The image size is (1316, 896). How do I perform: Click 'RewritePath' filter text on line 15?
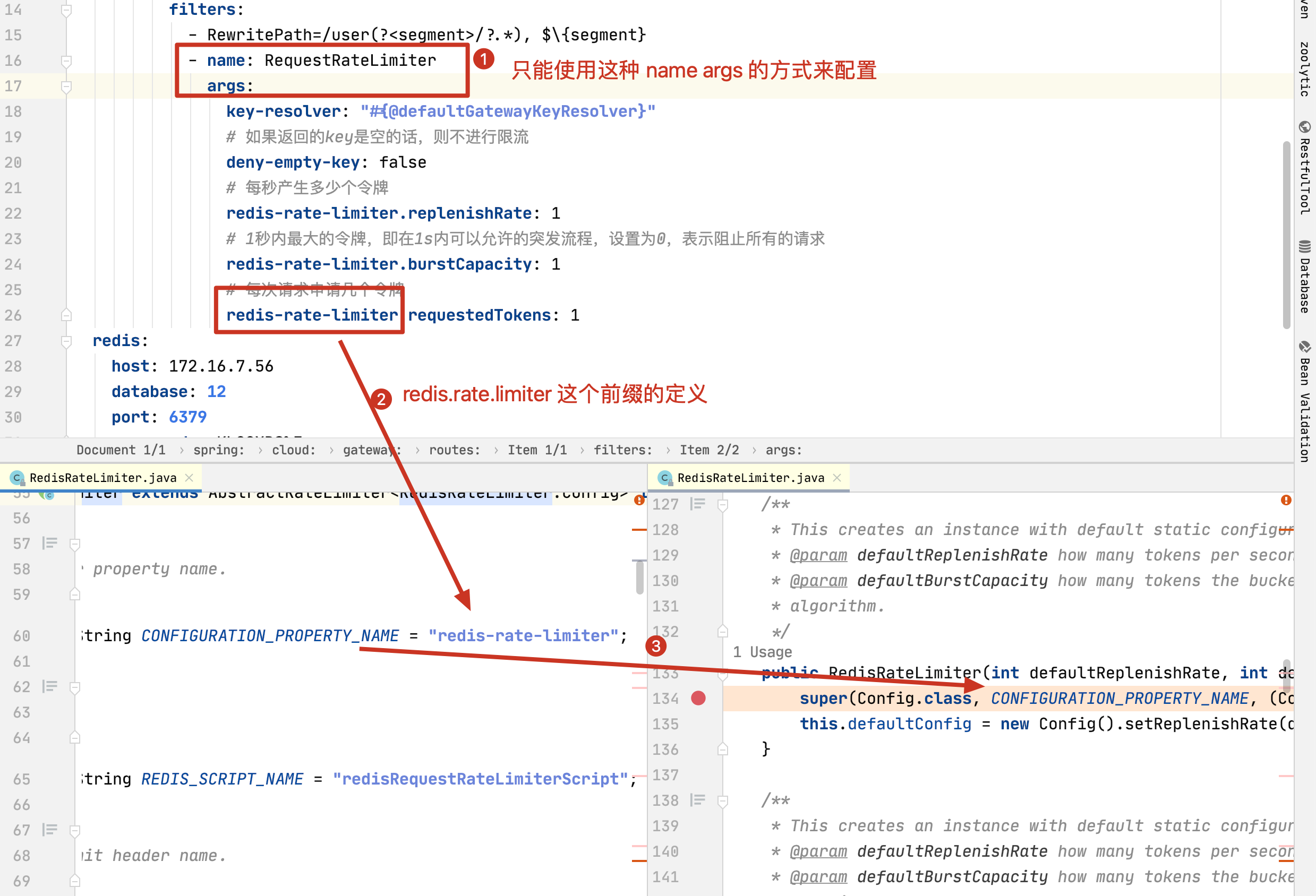[260, 35]
